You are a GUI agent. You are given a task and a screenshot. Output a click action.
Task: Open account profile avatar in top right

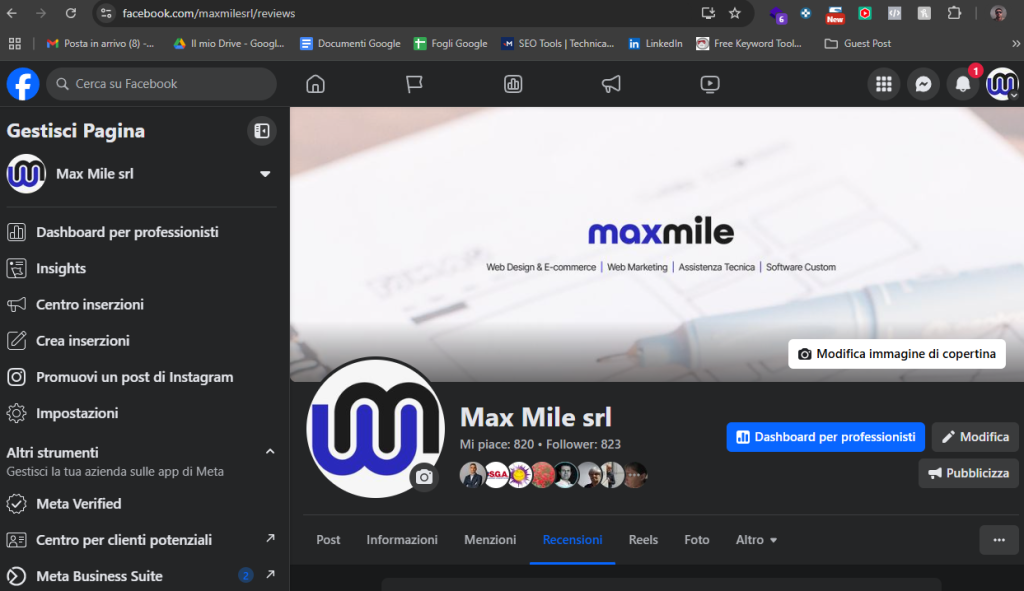point(1002,84)
